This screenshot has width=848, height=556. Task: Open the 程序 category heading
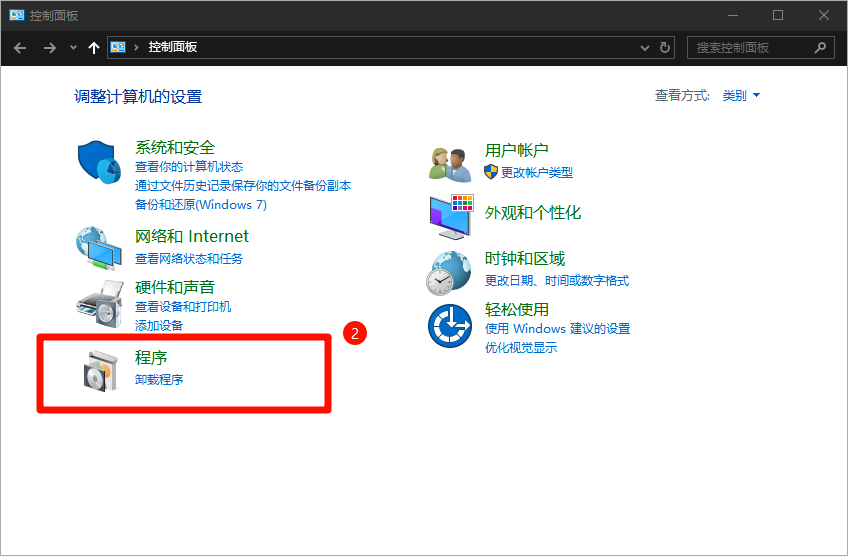tap(151, 358)
